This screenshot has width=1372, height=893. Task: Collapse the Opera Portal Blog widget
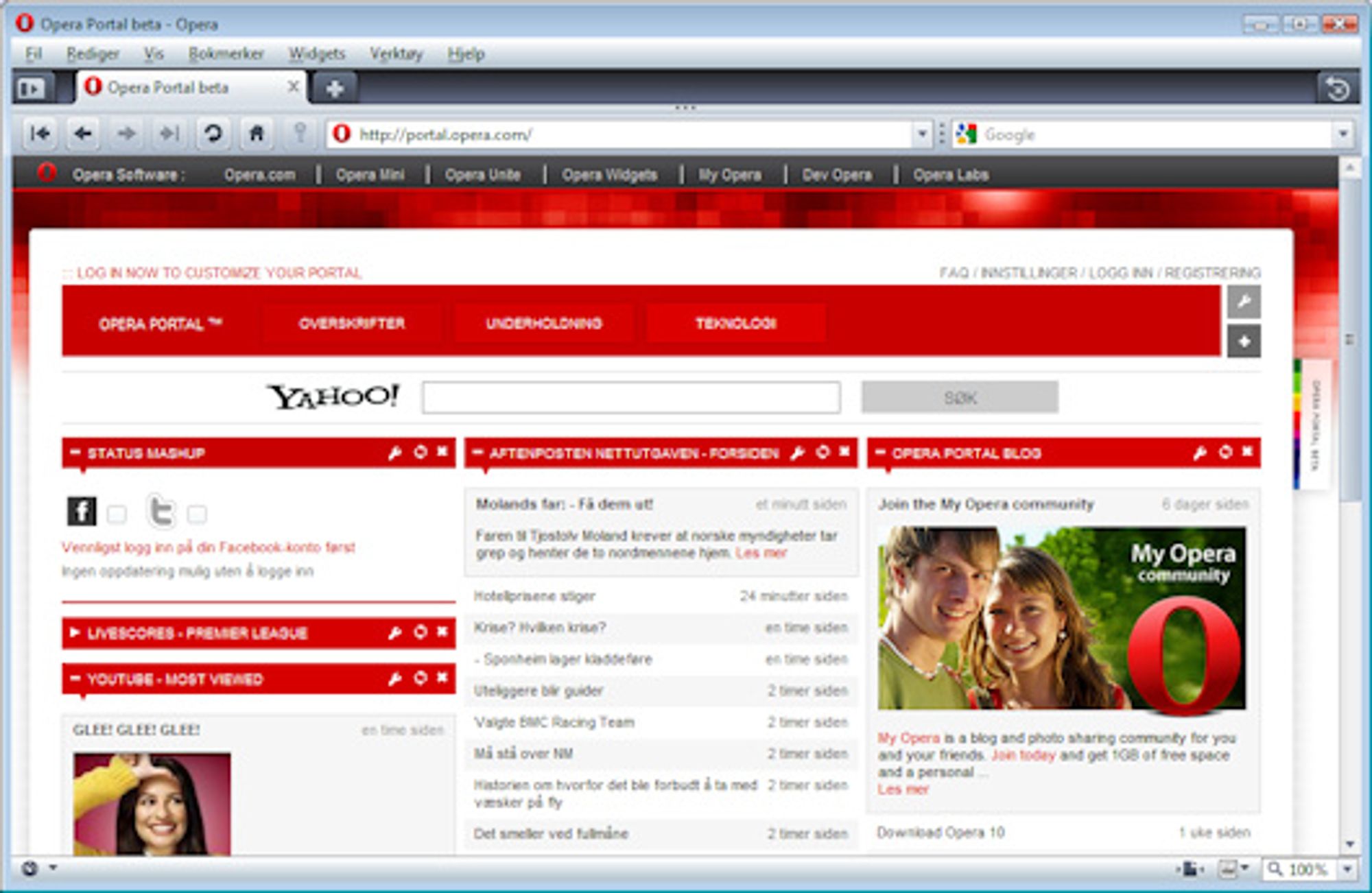(880, 453)
